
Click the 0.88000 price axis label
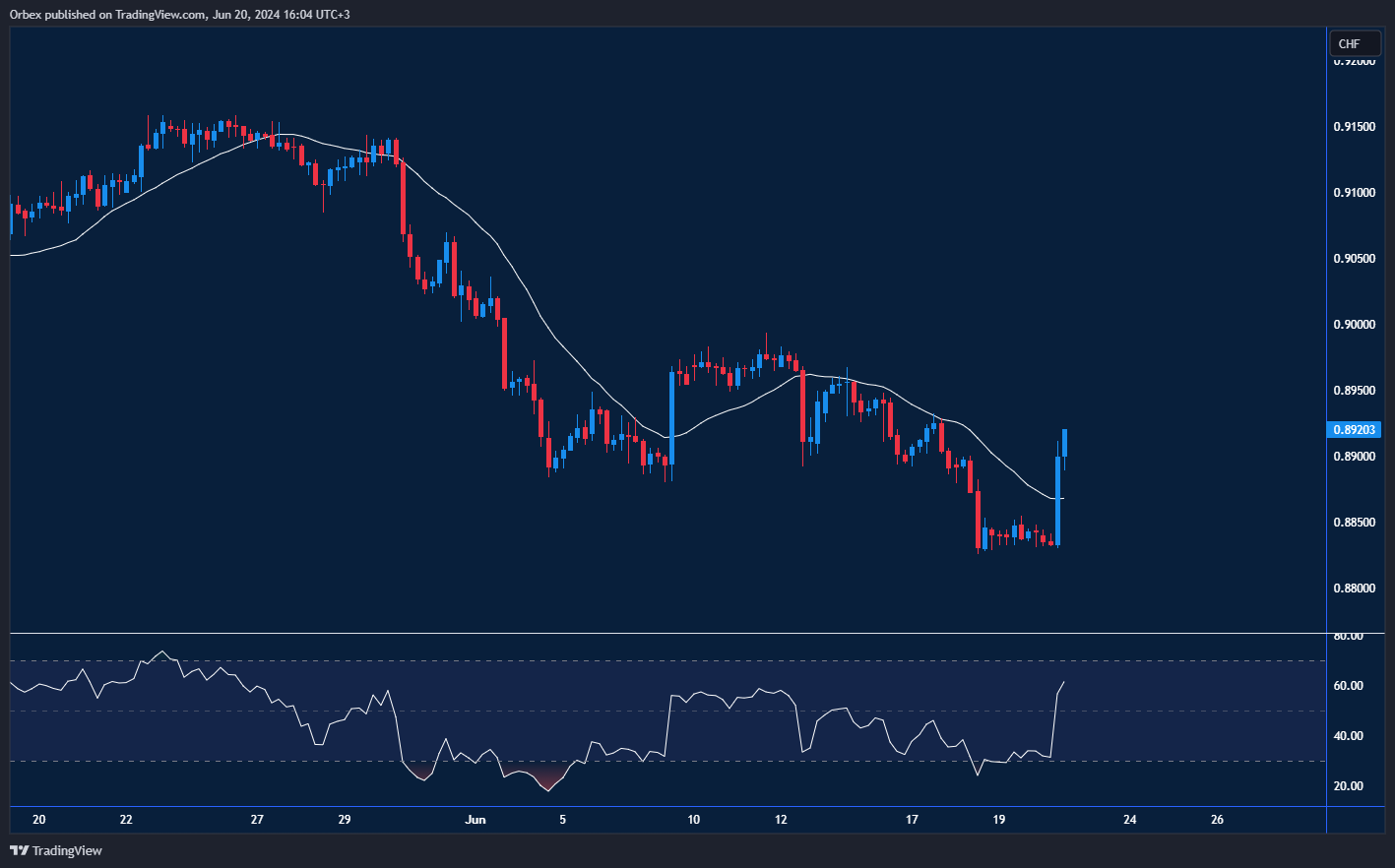(1355, 589)
